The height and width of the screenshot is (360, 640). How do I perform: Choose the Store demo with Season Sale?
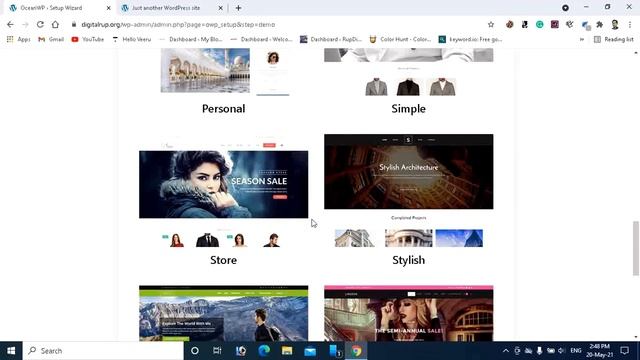224,192
